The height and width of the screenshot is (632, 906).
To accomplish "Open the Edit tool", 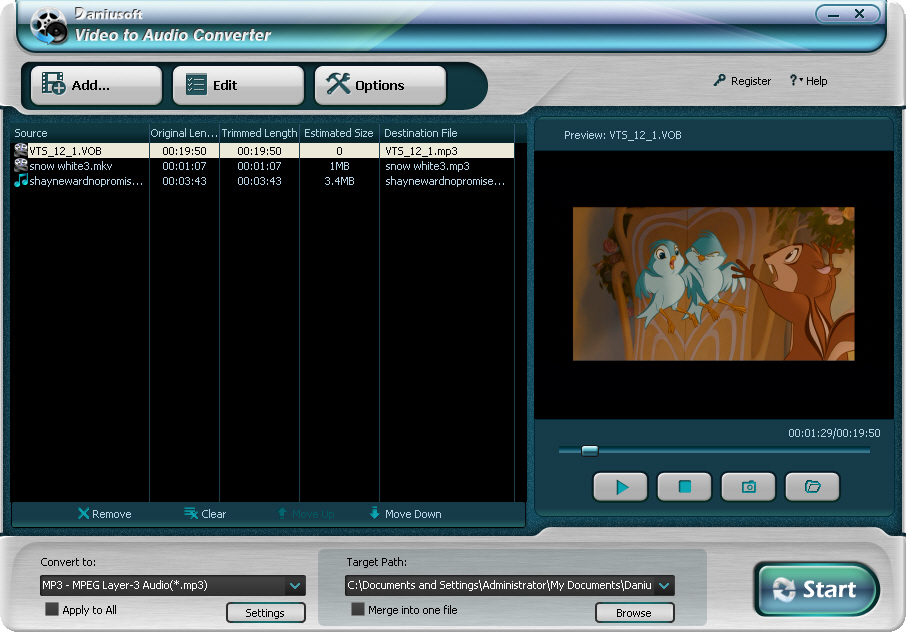I will coord(238,85).
